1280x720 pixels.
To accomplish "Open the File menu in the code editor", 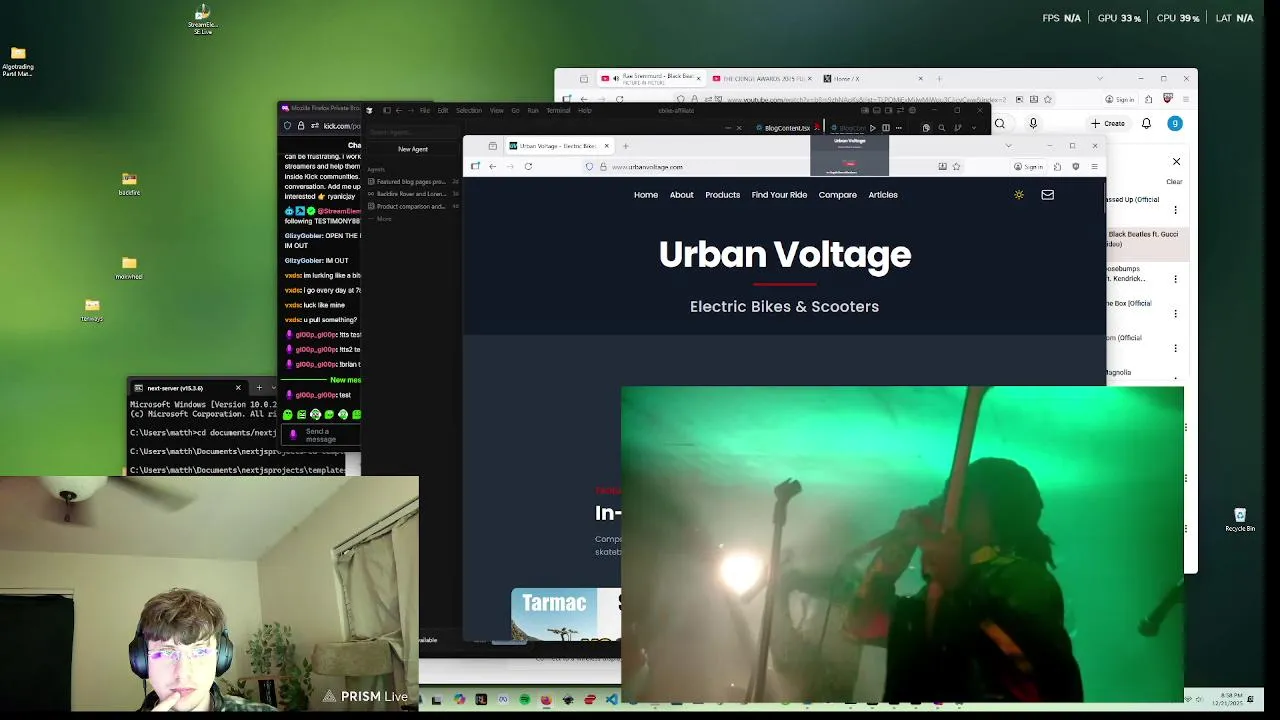I will pos(425,110).
